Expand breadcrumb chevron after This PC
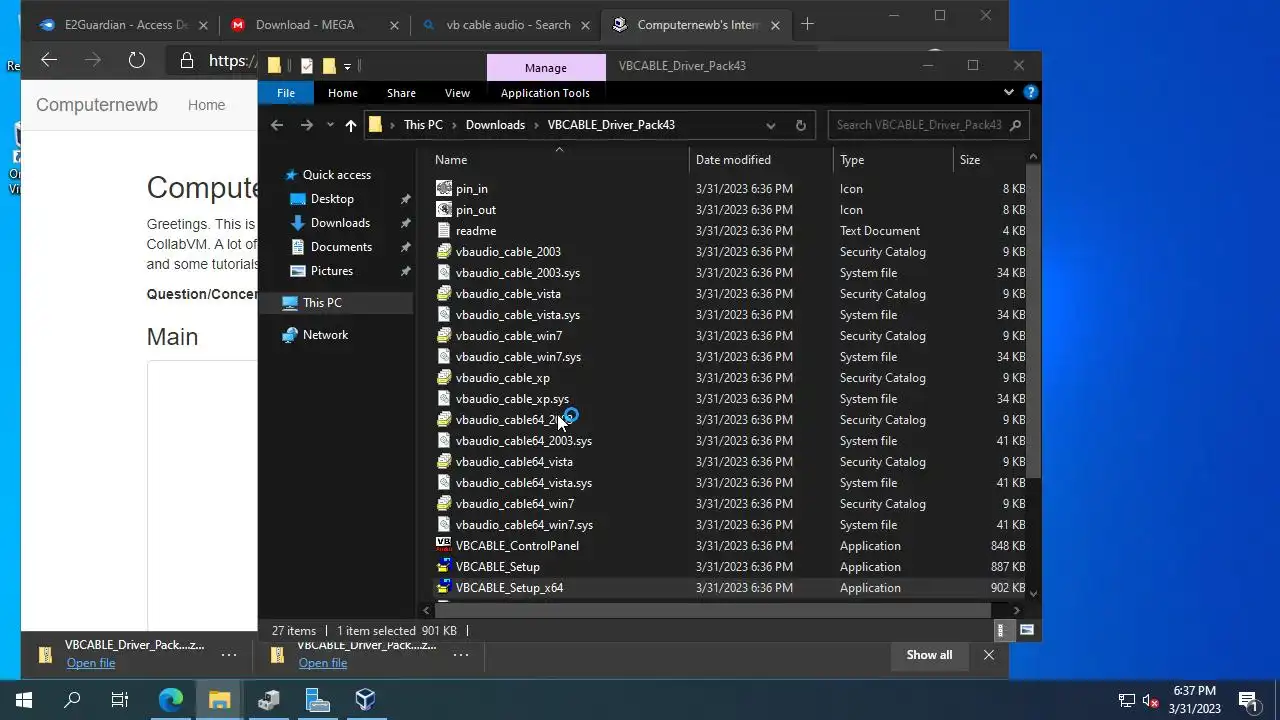Image resolution: width=1280 pixels, height=720 pixels. (454, 125)
